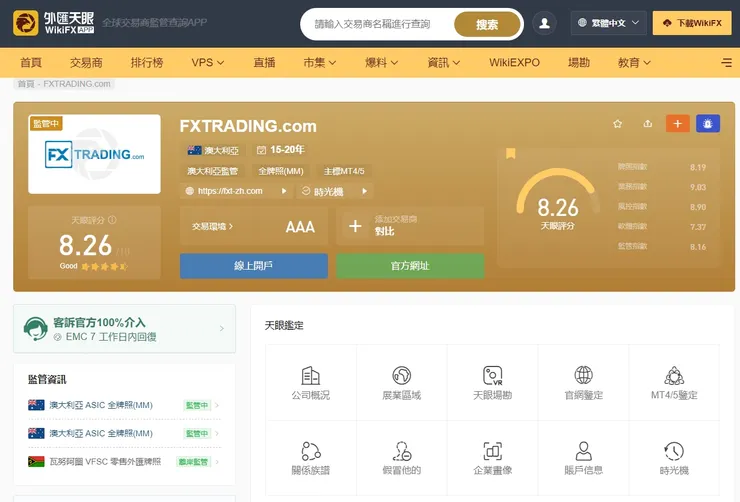Expand the 教育 menu dropdown
The width and height of the screenshot is (740, 502).
(634, 62)
